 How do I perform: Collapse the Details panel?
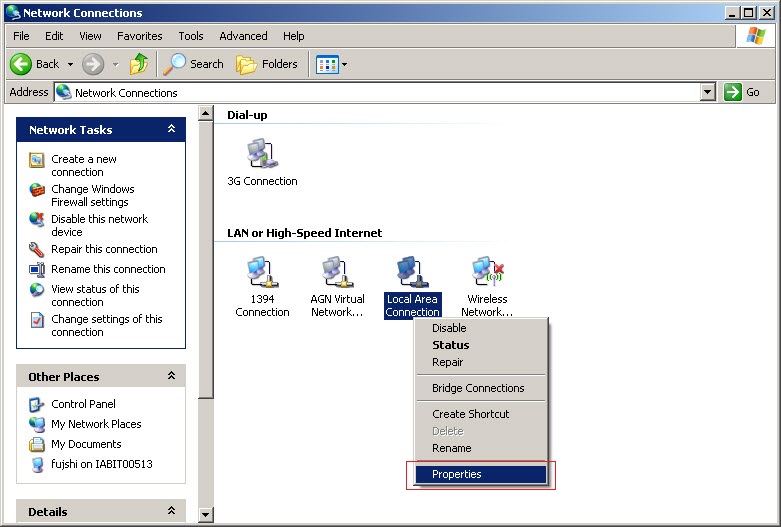tap(171, 511)
